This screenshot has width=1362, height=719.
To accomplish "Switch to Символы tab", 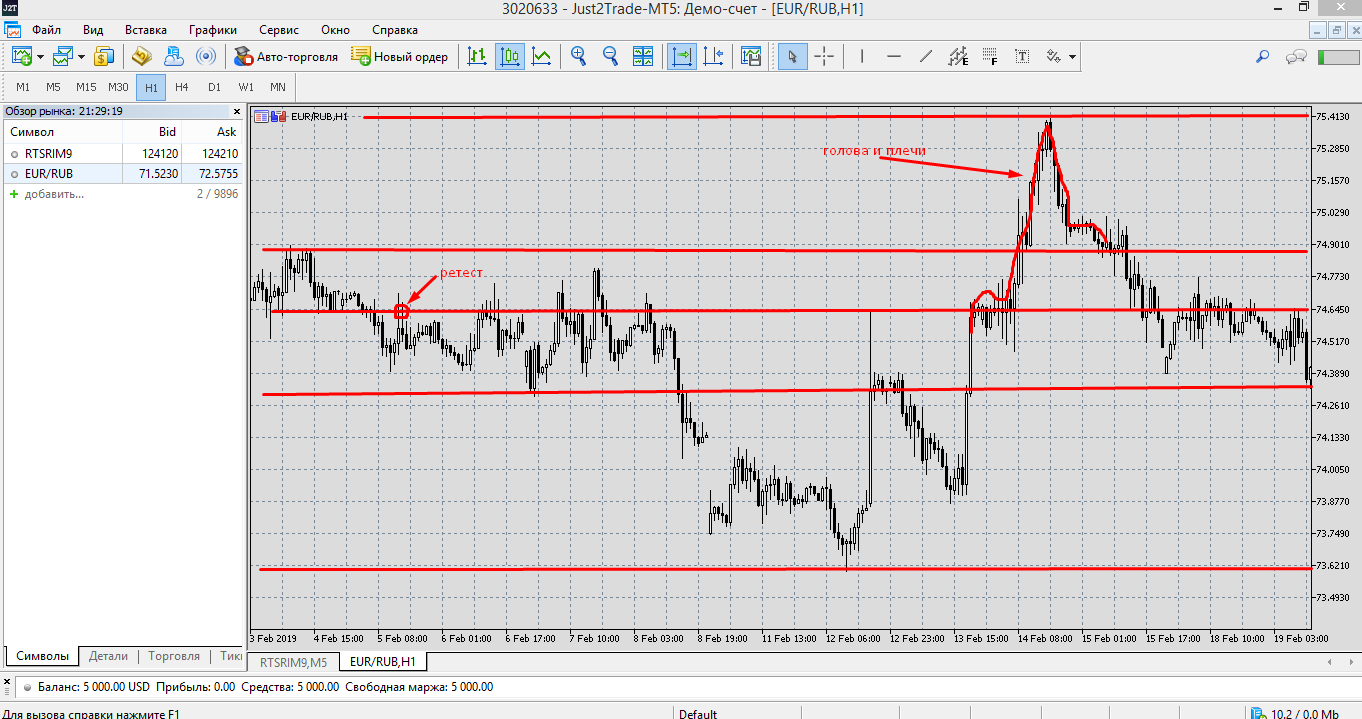I will click(x=42, y=656).
